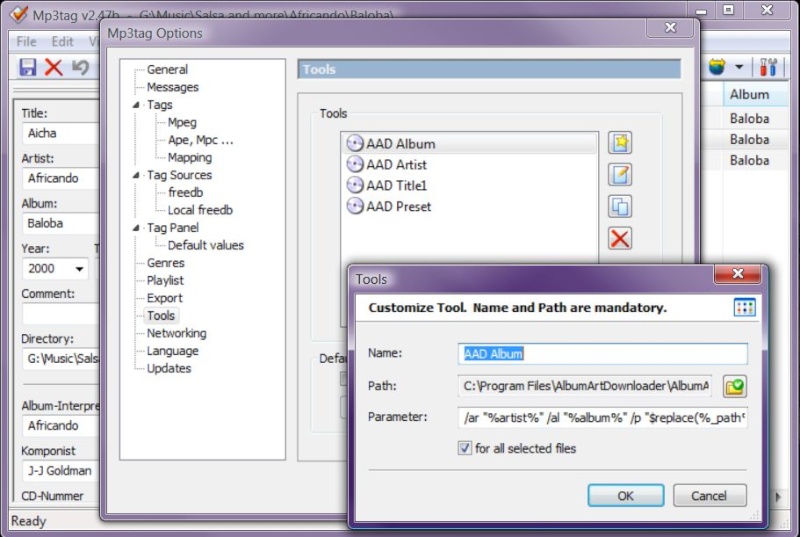
Task: Click the duplicate tool icon
Action: [620, 207]
